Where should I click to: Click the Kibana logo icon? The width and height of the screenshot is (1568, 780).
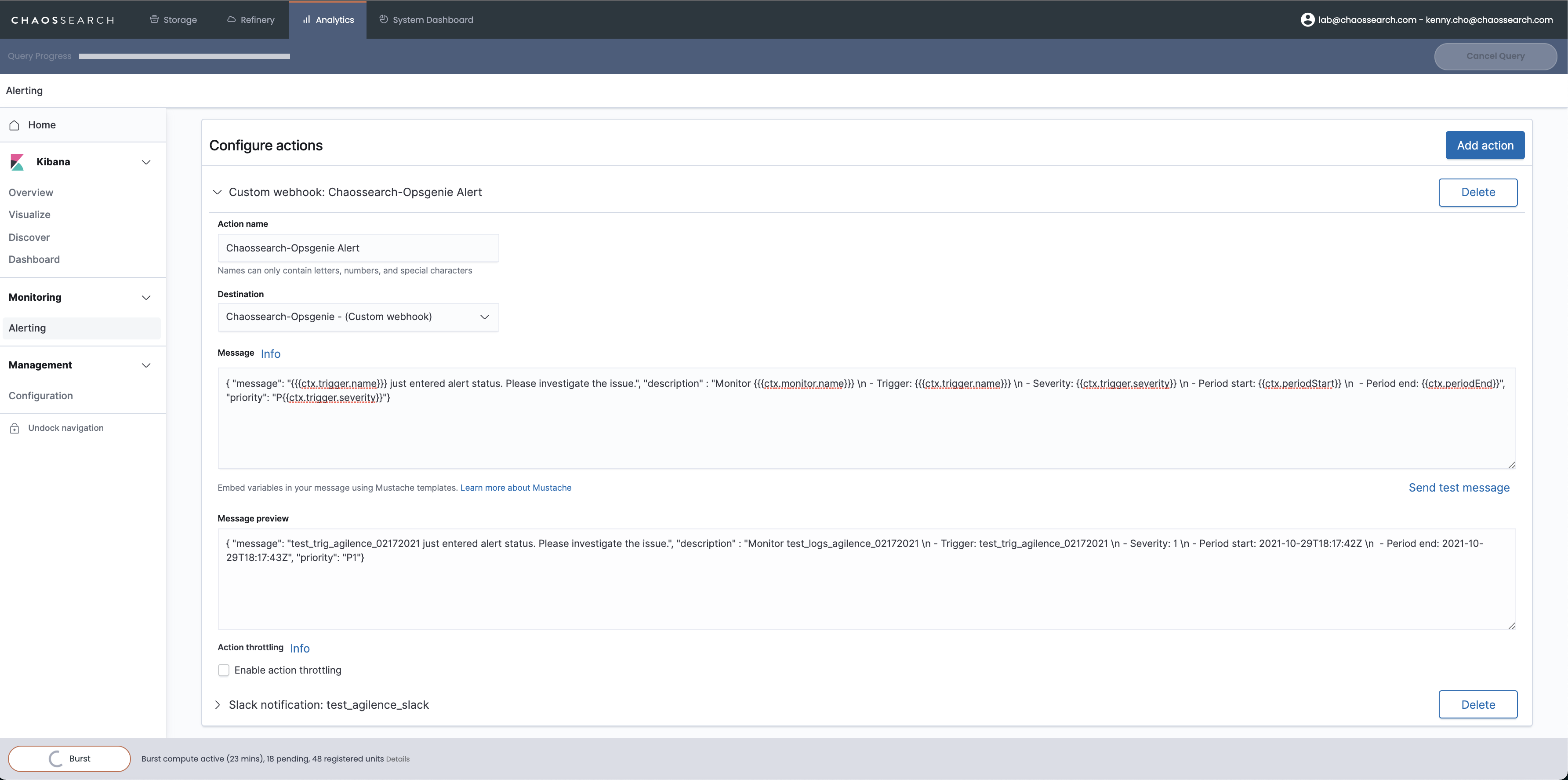pos(17,162)
